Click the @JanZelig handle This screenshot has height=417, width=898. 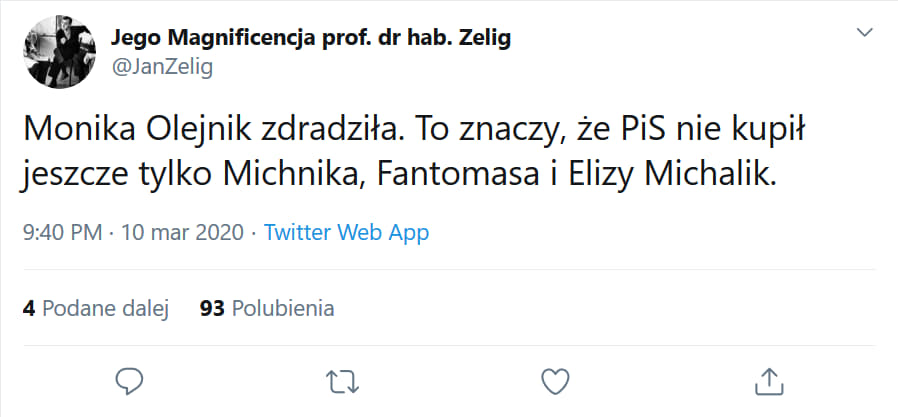click(161, 66)
